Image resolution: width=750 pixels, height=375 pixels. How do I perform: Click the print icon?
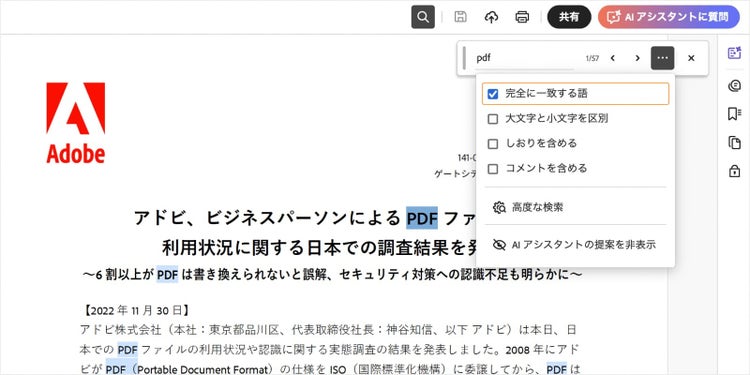(x=522, y=17)
